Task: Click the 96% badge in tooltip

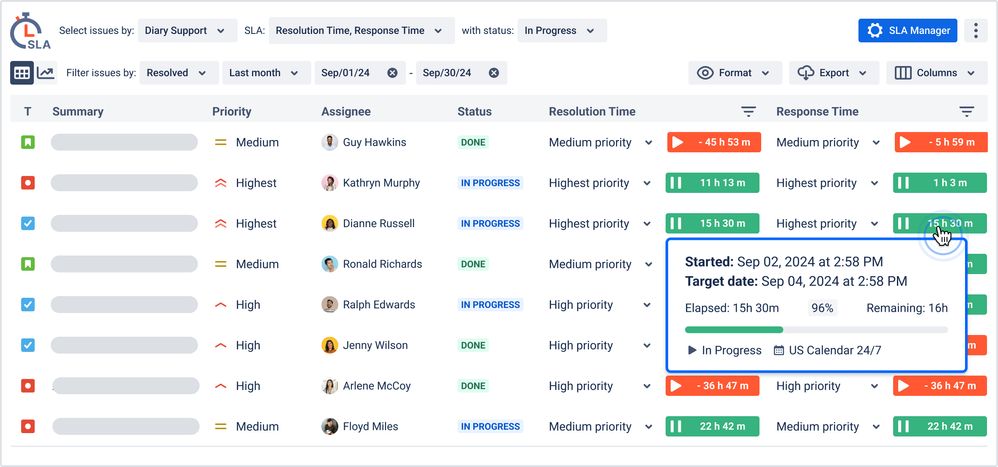Action: [822, 309]
